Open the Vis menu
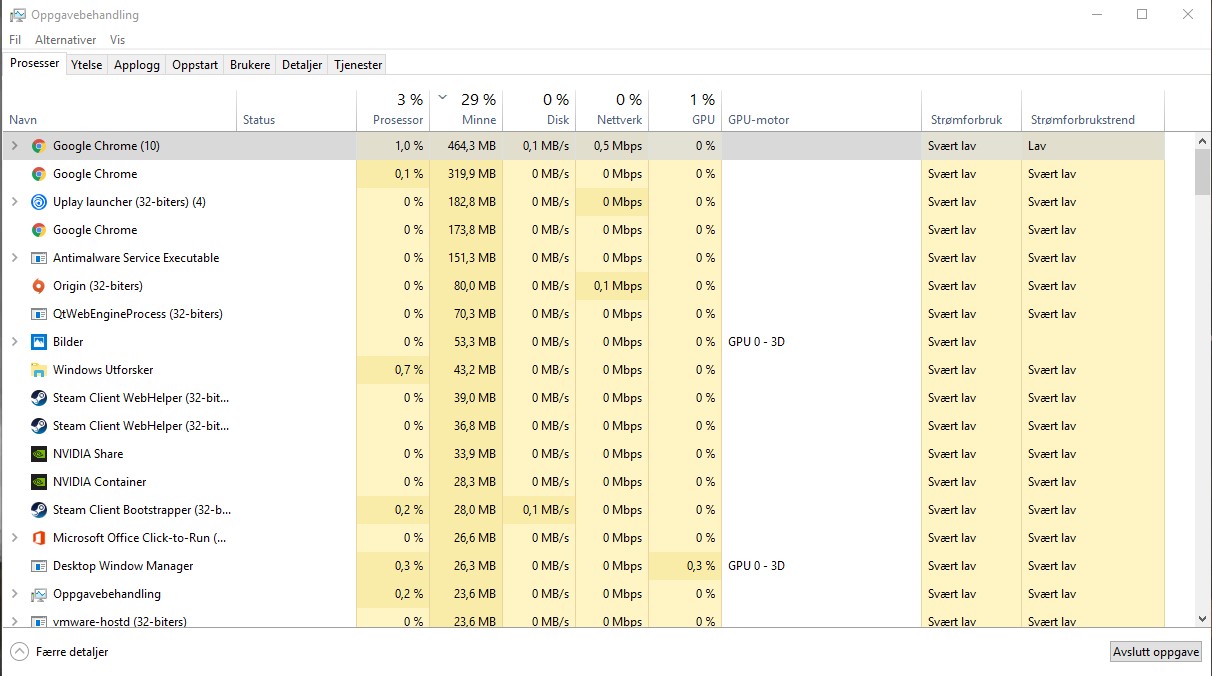 point(118,40)
